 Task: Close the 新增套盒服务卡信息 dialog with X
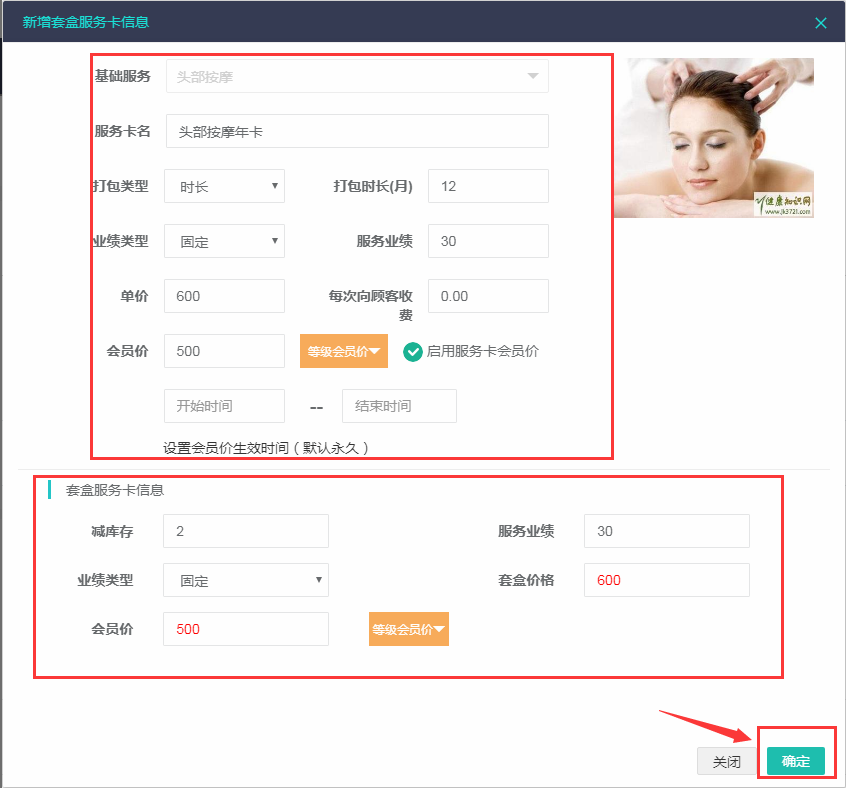pyautogui.click(x=820, y=23)
